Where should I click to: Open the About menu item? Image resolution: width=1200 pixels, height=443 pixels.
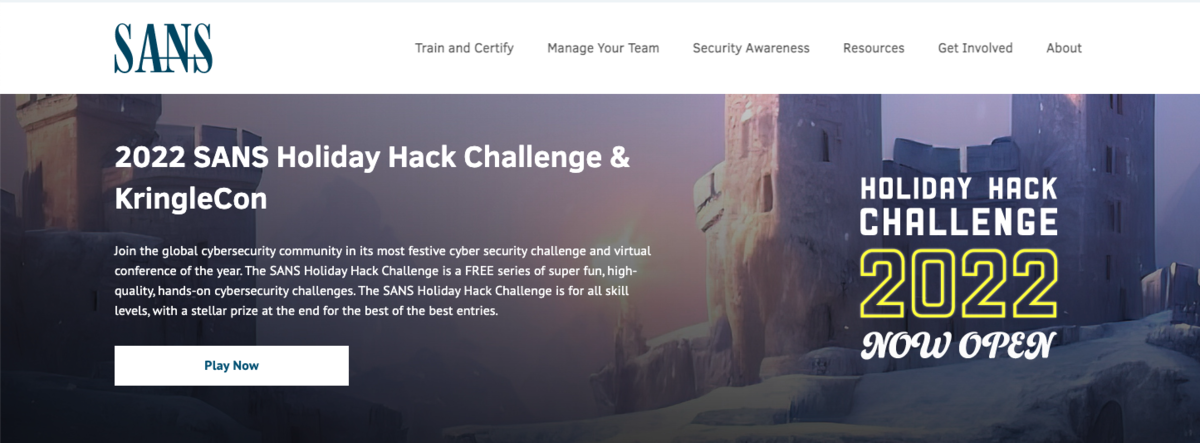coord(1064,48)
